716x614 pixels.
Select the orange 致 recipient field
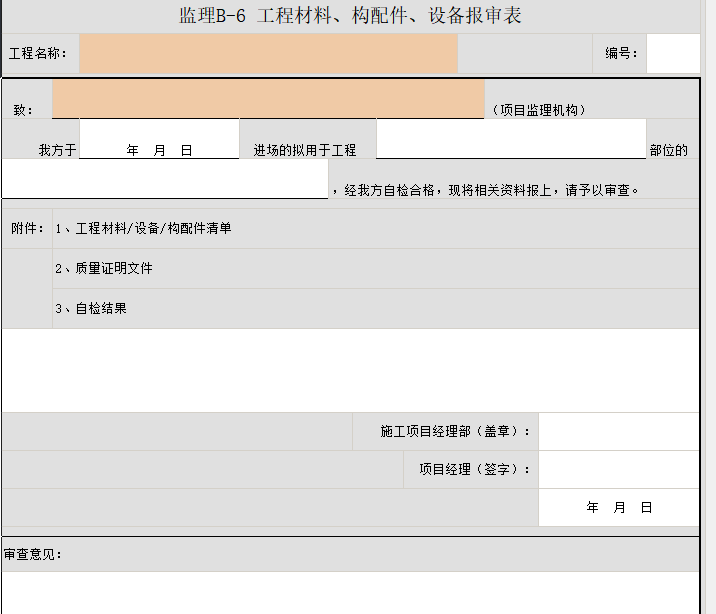click(x=268, y=99)
